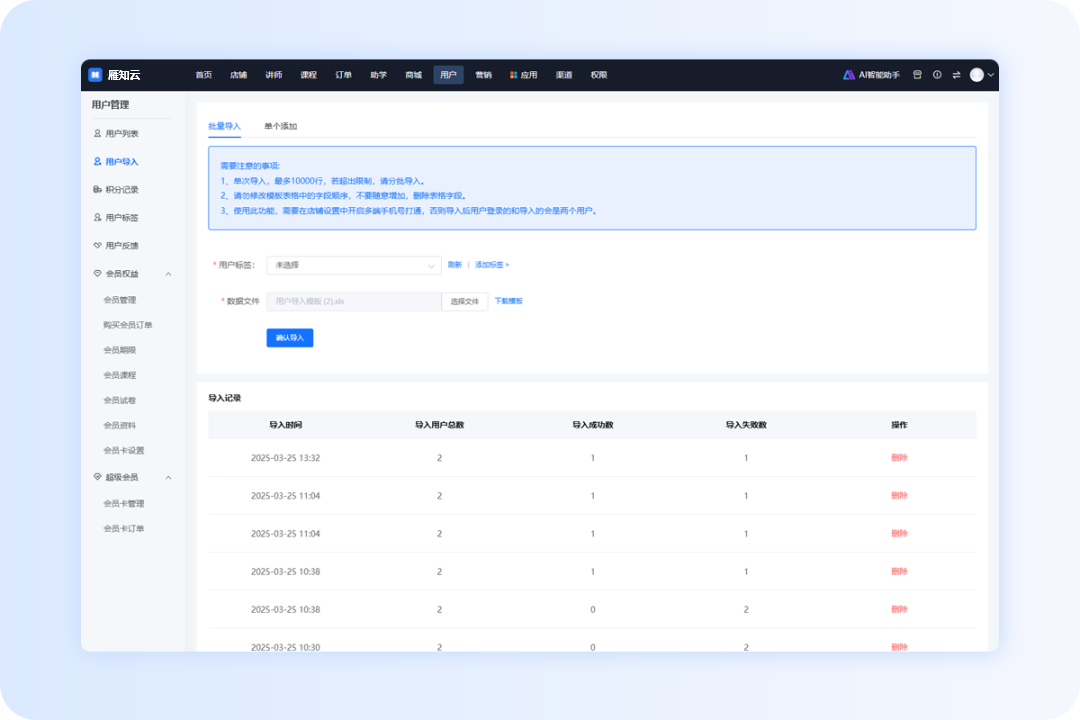Collapse the 超级会员 sidebar group
This screenshot has width=1080, height=720.
click(168, 477)
